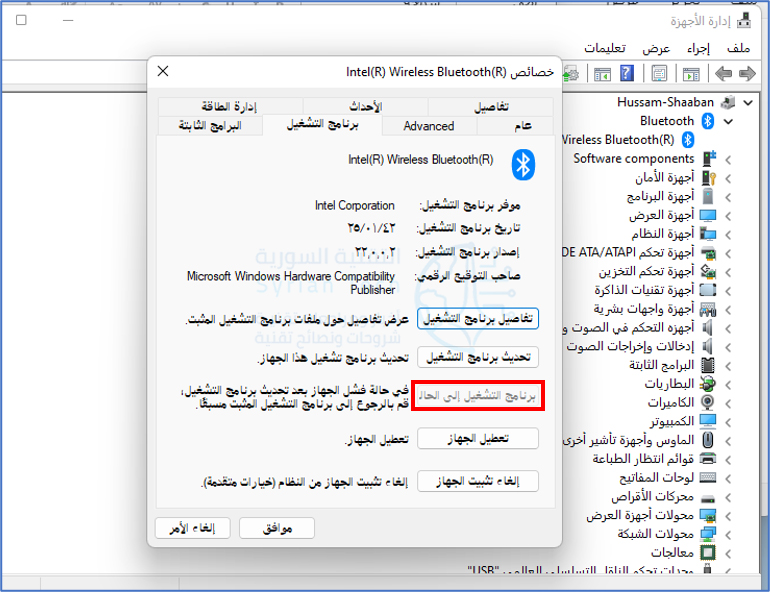Click تحديث برنامج التشغيل button

(478, 357)
